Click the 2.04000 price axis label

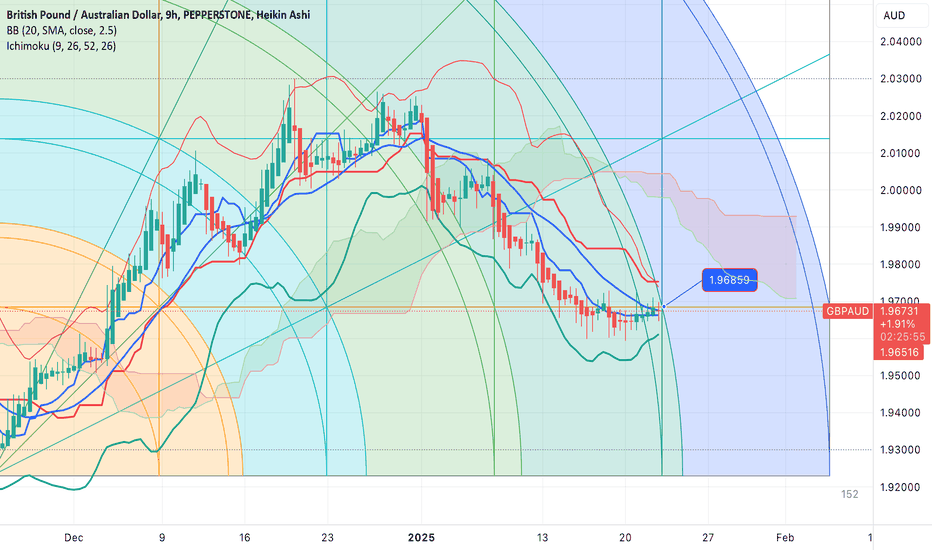(x=900, y=42)
